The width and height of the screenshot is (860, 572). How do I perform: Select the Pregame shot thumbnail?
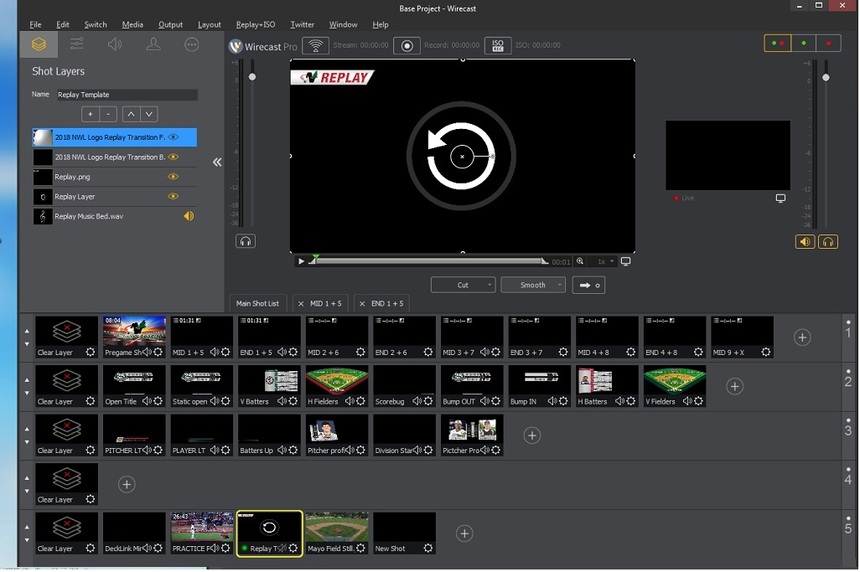pos(134,337)
